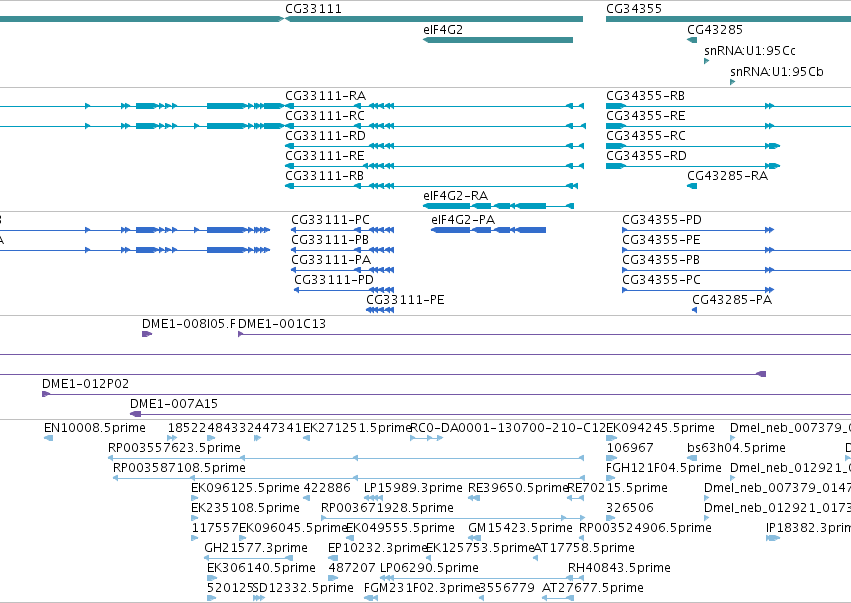Click snRNA:U1:95Cc gene label

pyautogui.click(x=750, y=50)
